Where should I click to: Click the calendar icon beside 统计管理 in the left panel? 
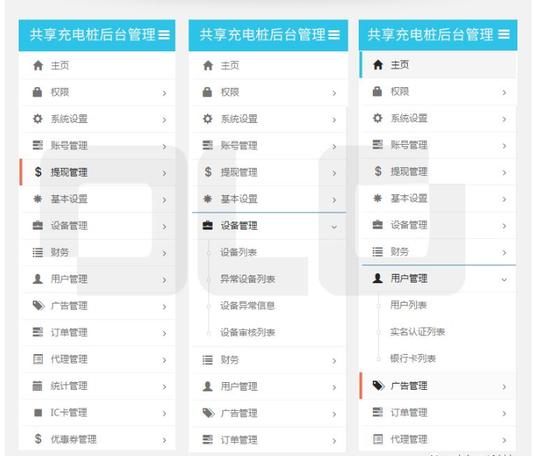(x=37, y=386)
